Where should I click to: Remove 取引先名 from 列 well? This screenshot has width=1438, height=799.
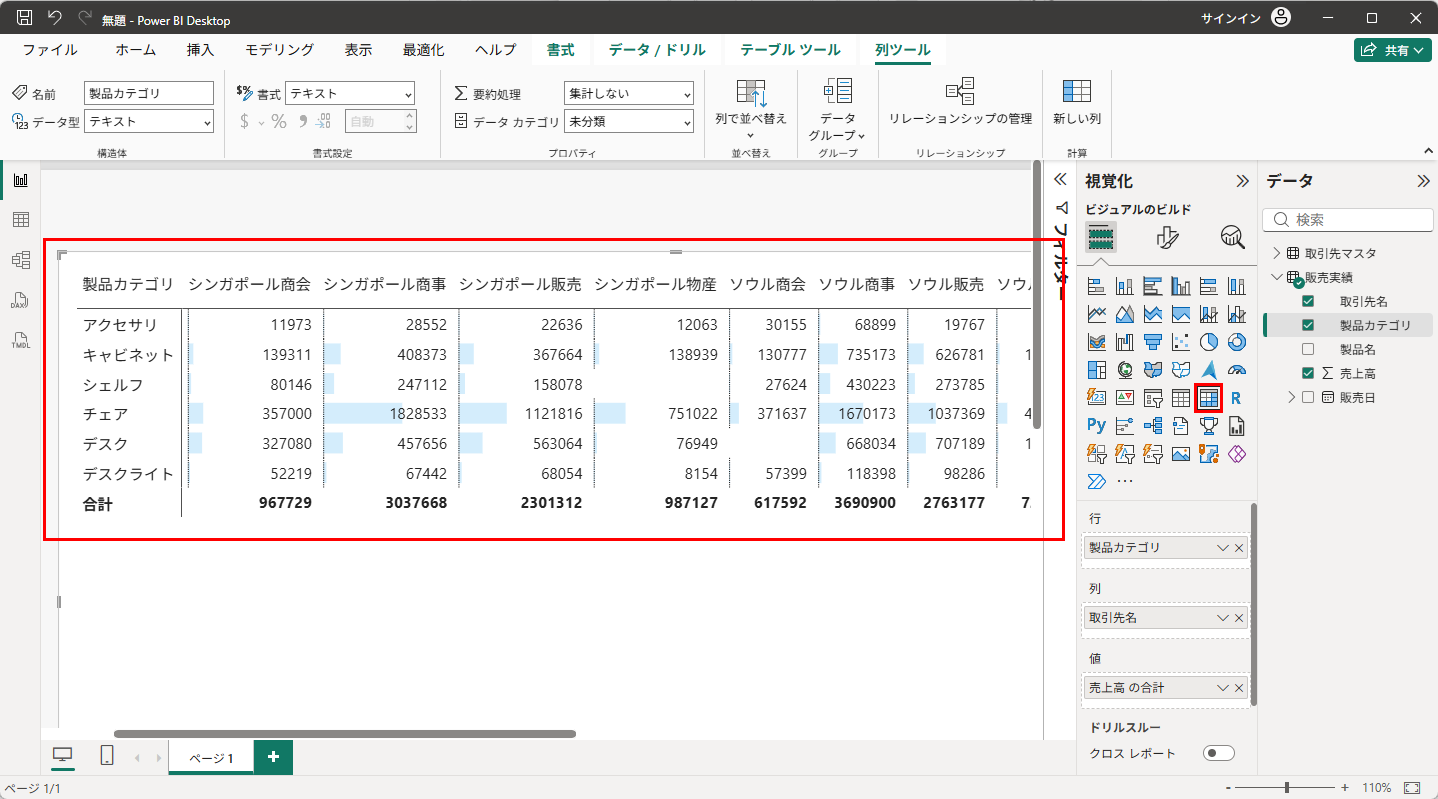[1239, 618]
